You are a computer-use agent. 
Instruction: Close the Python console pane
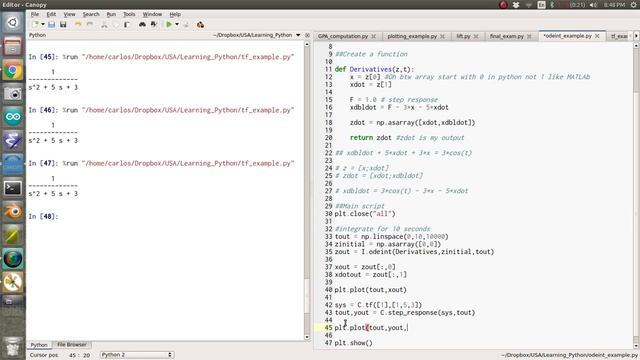click(x=307, y=36)
